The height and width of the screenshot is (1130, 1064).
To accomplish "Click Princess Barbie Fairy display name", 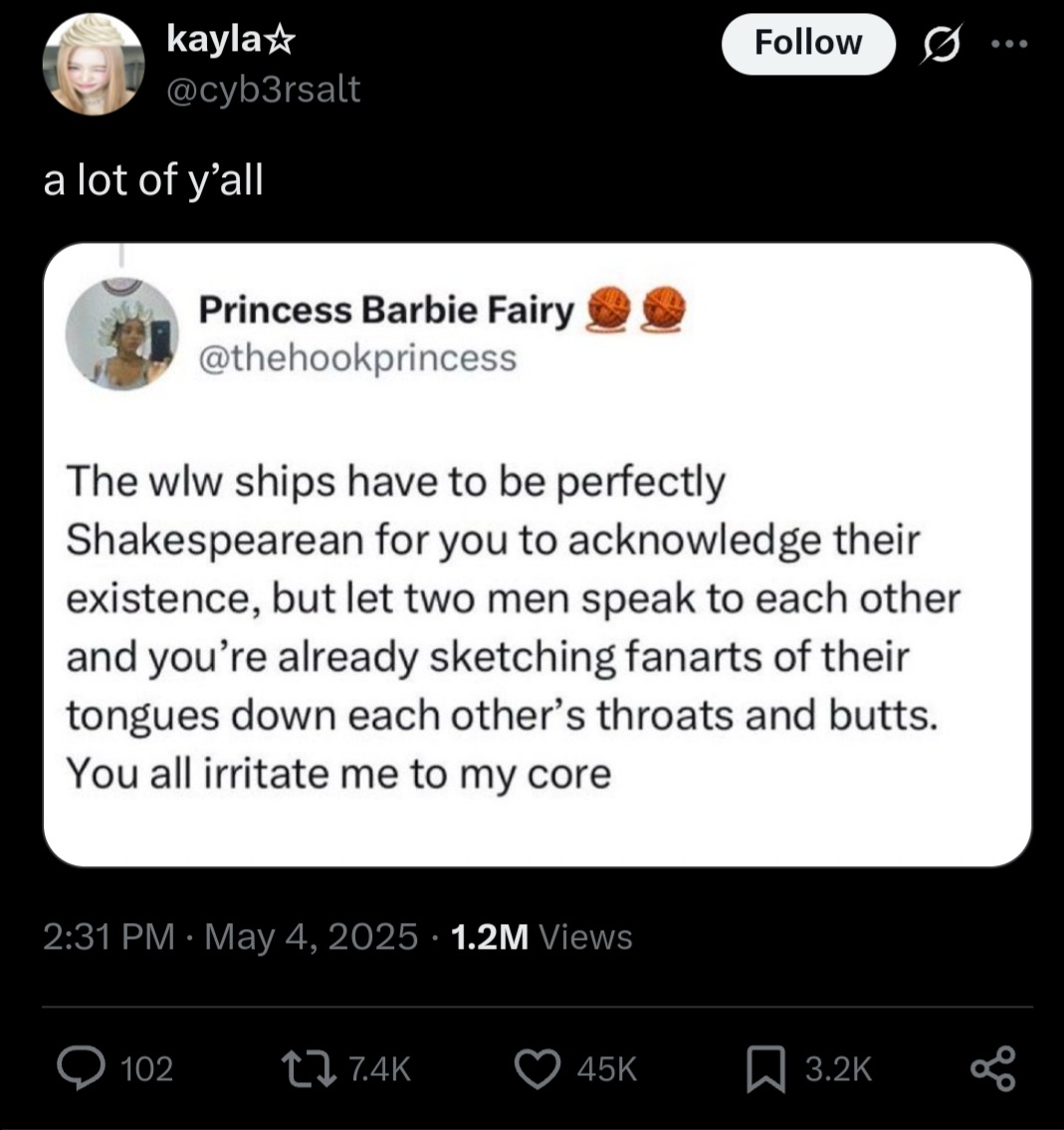I will (x=386, y=312).
